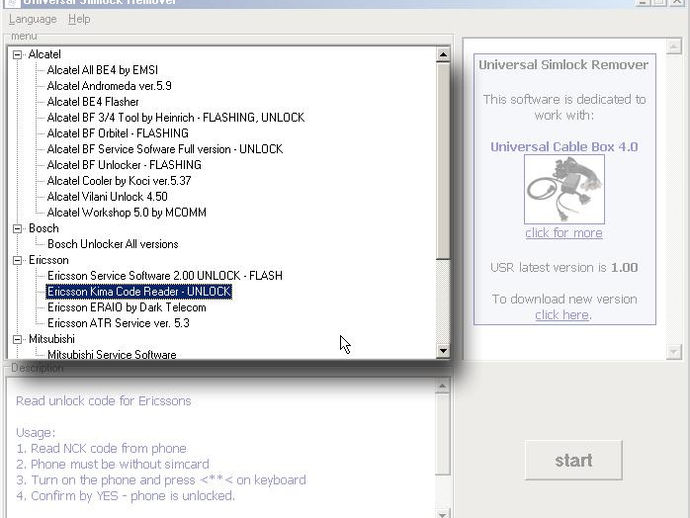Collapse the Mitsubishi tree group
This screenshot has width=690, height=518.
(x=18, y=339)
